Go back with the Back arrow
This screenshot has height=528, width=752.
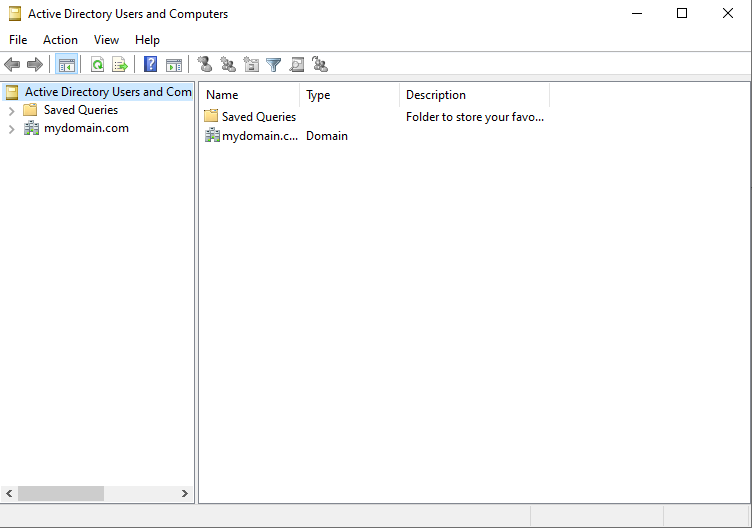point(12,64)
